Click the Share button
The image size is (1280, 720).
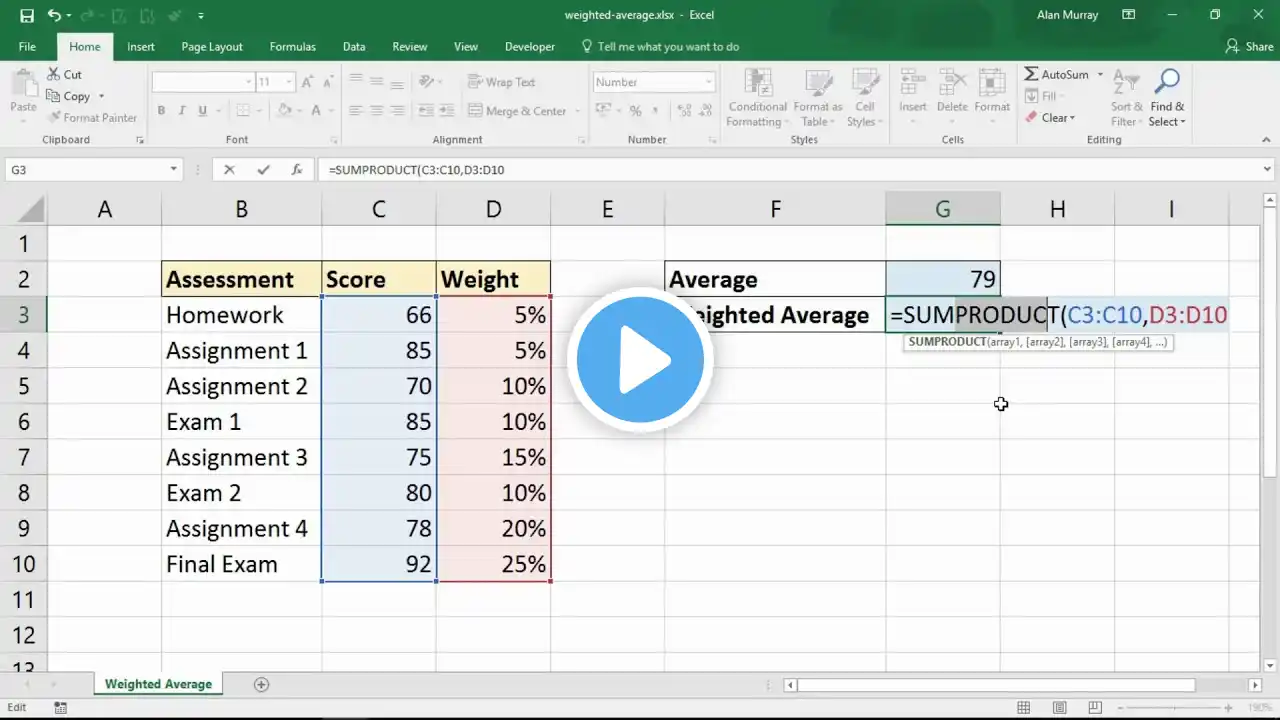[1250, 47]
